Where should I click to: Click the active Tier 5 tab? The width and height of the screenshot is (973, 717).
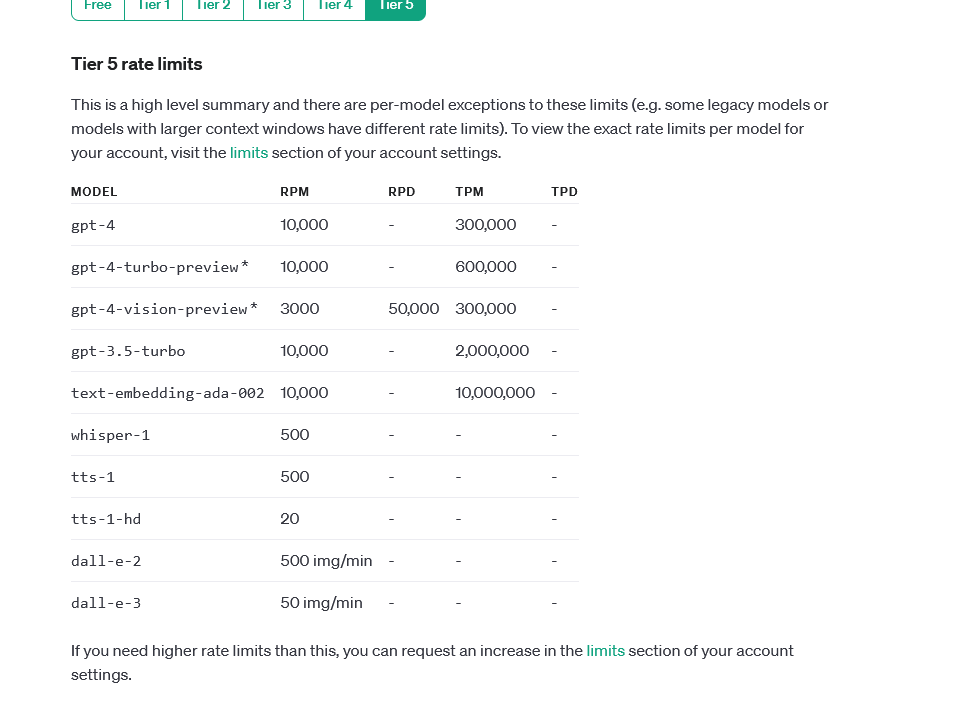click(x=395, y=6)
